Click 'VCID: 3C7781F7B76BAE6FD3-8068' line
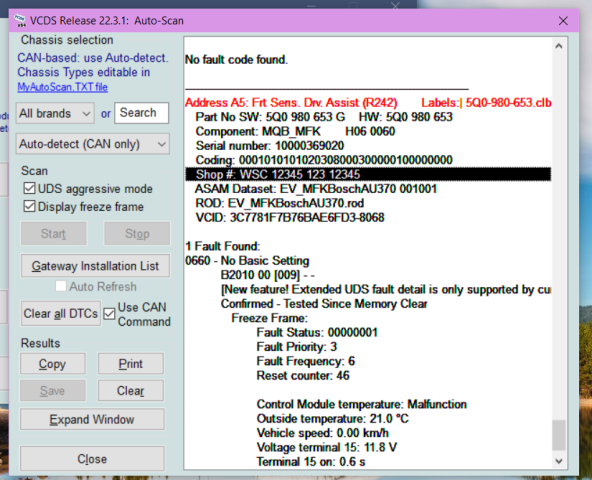 tap(290, 218)
